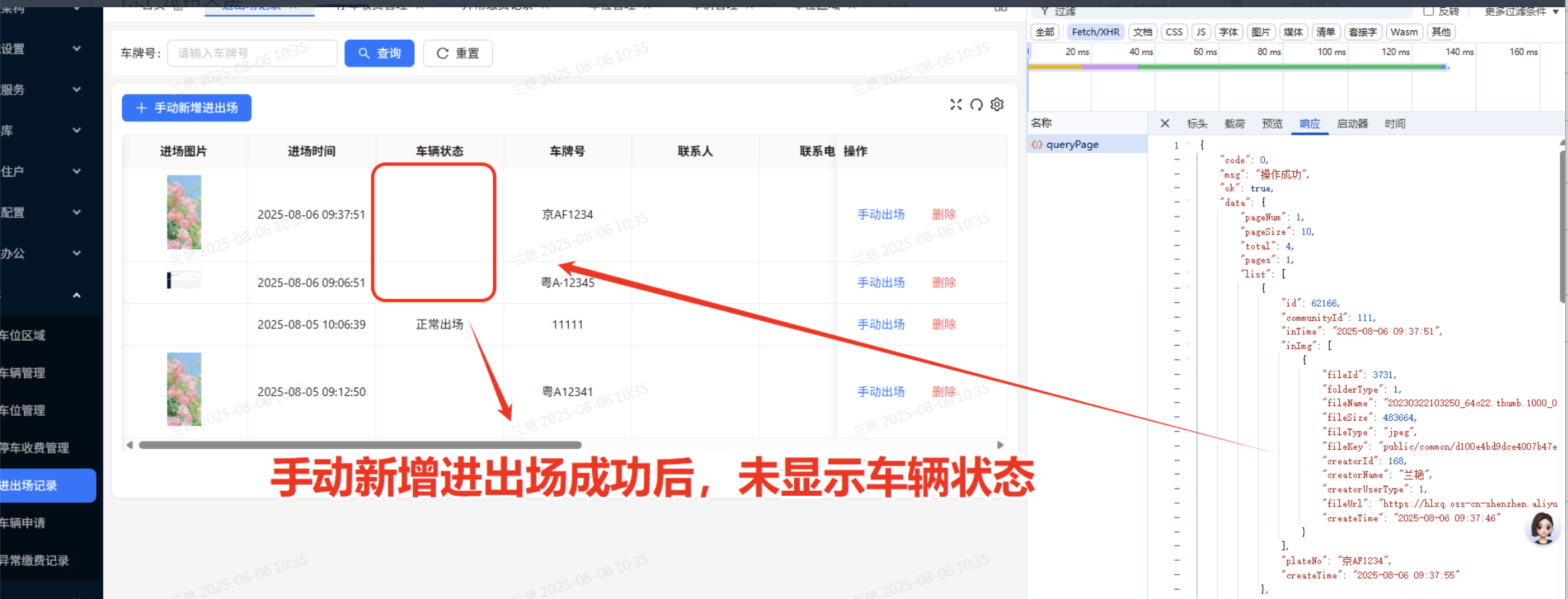Delete the 粤A12341 record

point(944,392)
